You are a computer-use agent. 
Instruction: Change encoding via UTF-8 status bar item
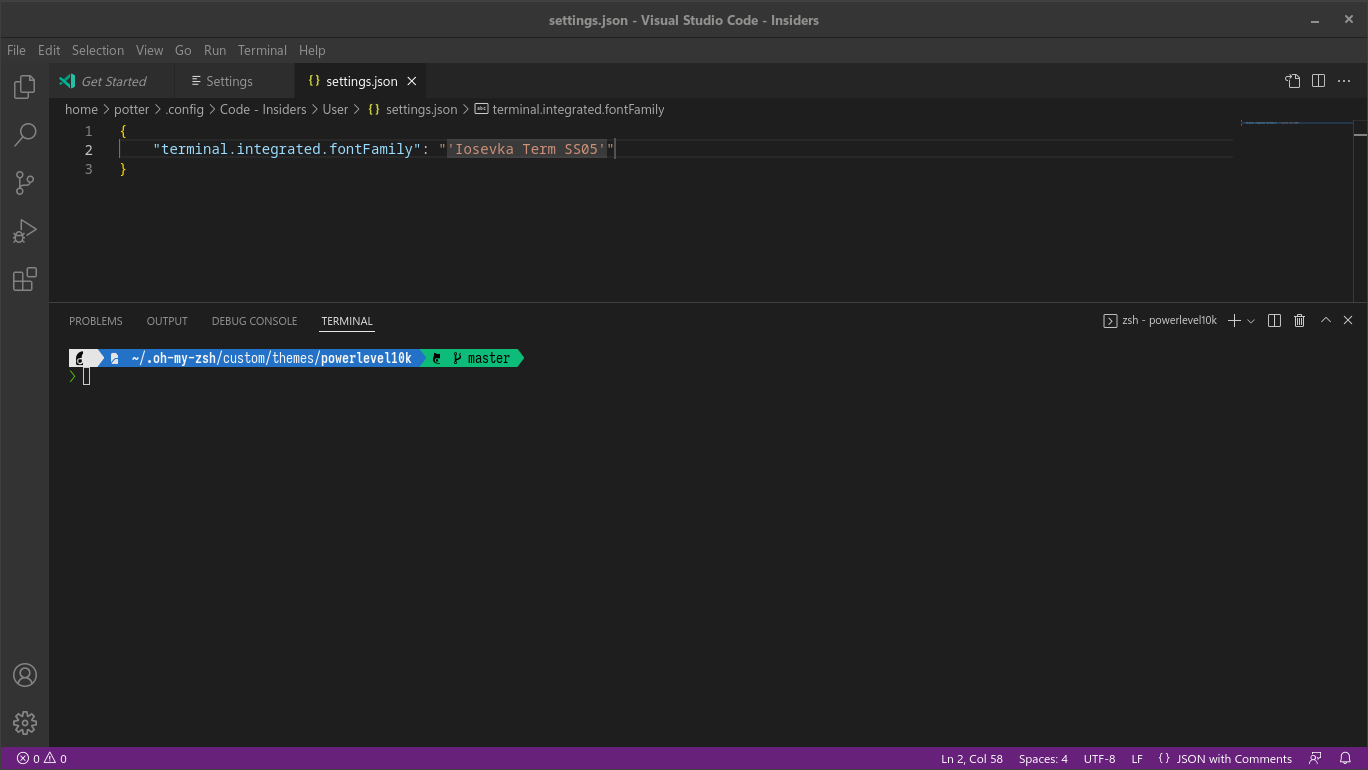click(1099, 758)
